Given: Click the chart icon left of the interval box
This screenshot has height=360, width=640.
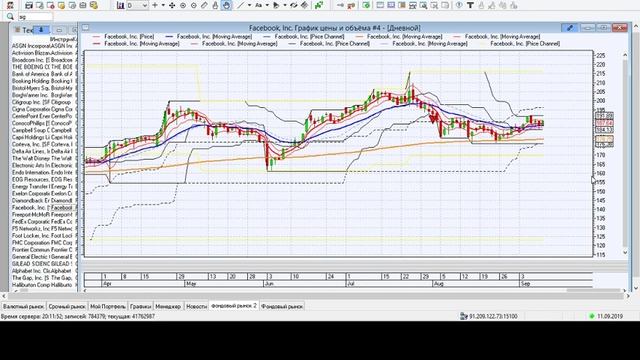Looking at the screenshot, I should (x=120, y=5).
